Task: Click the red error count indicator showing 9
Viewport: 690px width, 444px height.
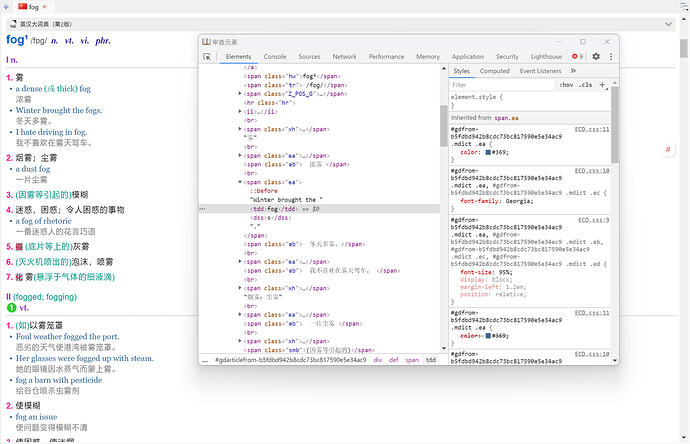Action: coord(577,56)
